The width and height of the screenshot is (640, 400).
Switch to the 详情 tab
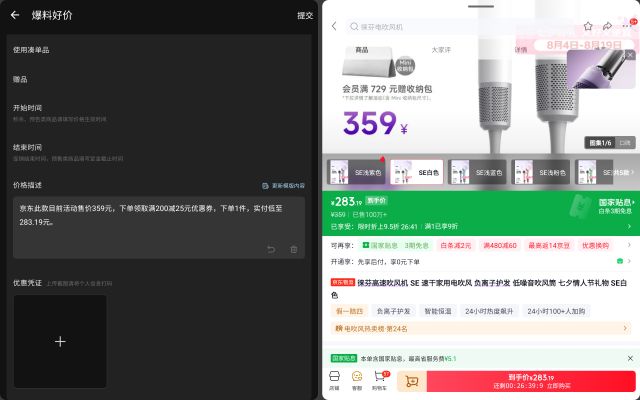click(x=521, y=50)
